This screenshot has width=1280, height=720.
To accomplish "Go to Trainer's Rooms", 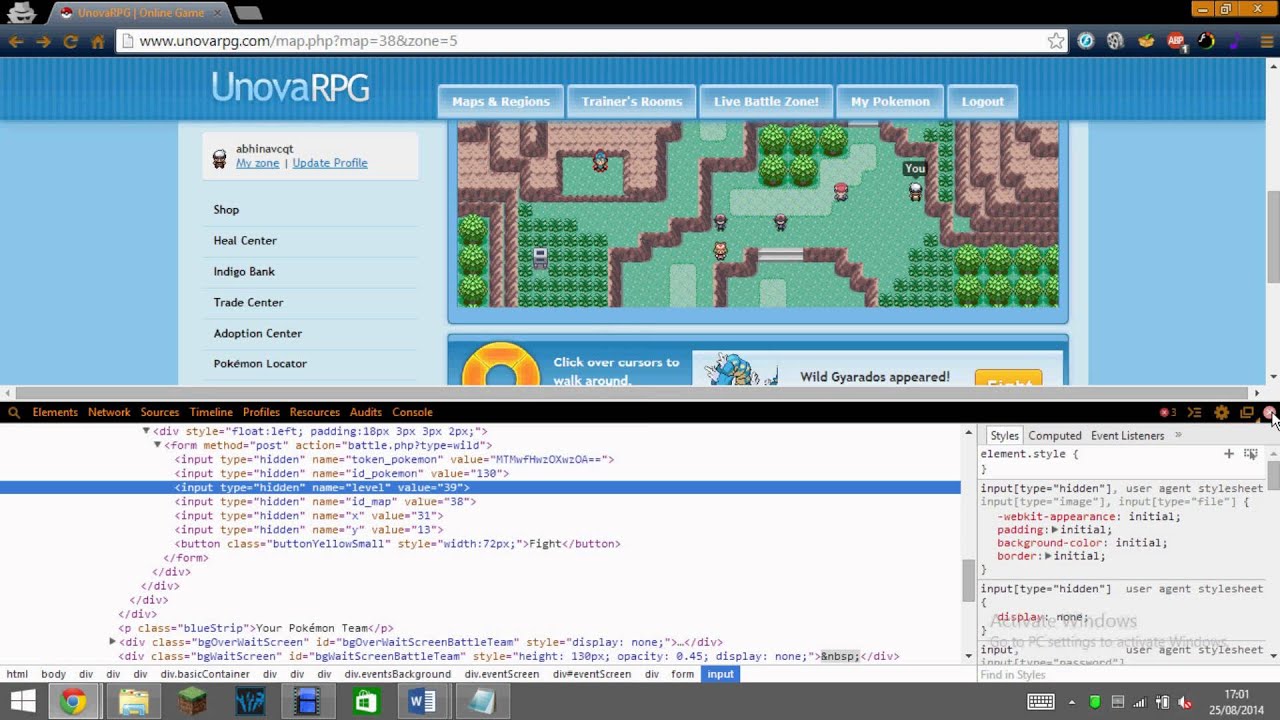I will (632, 101).
